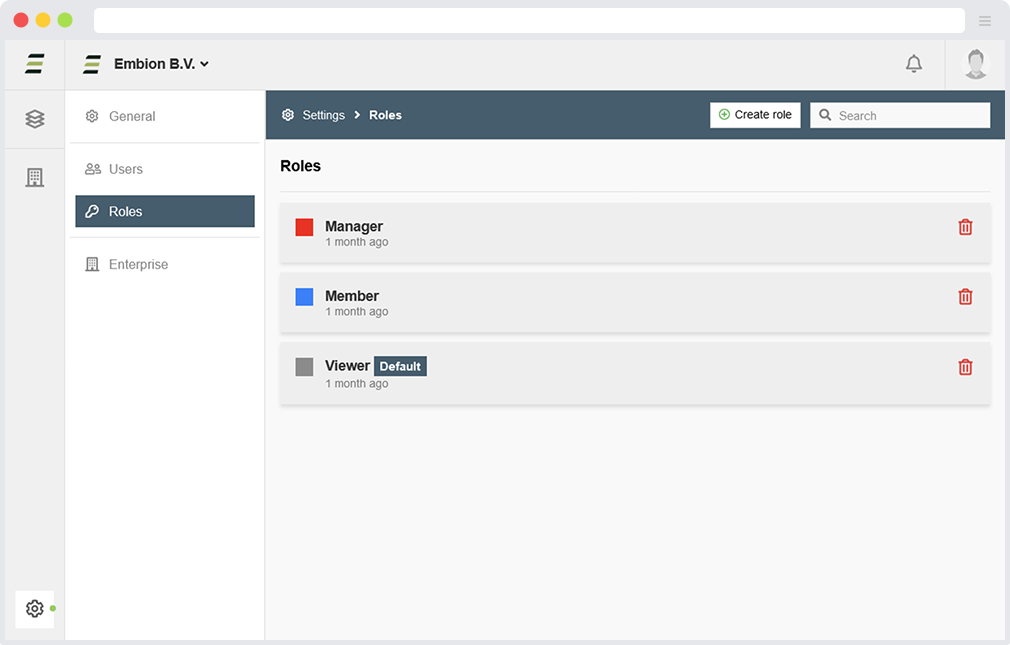Open the layers stack icon in sidebar

coord(35,119)
